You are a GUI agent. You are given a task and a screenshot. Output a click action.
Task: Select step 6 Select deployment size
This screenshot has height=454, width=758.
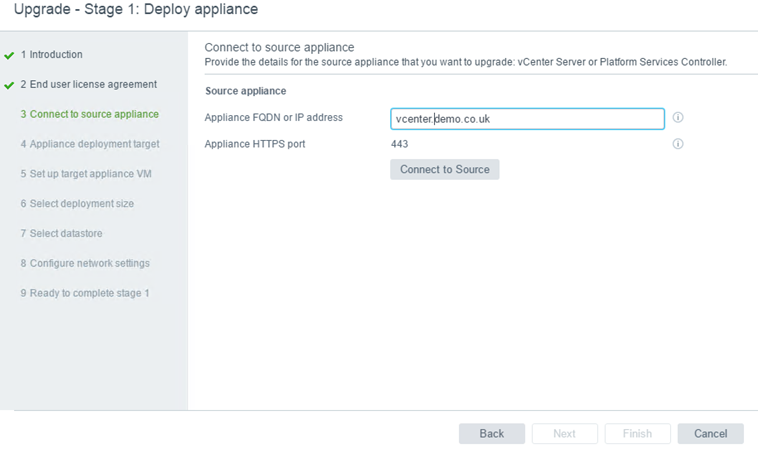pyautogui.click(x=77, y=204)
